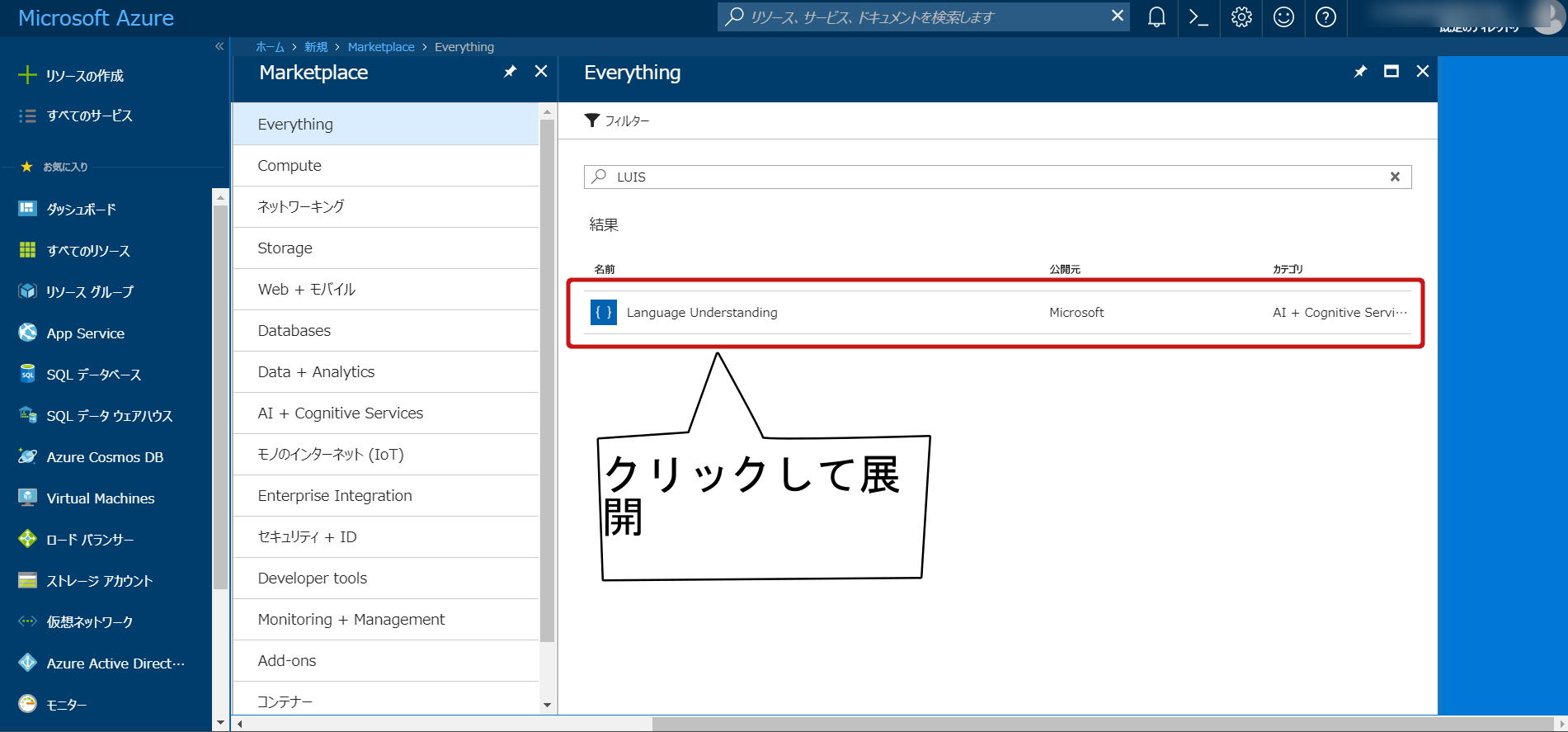
Task: Open the モニター icon in the sidebar
Action: (x=27, y=704)
